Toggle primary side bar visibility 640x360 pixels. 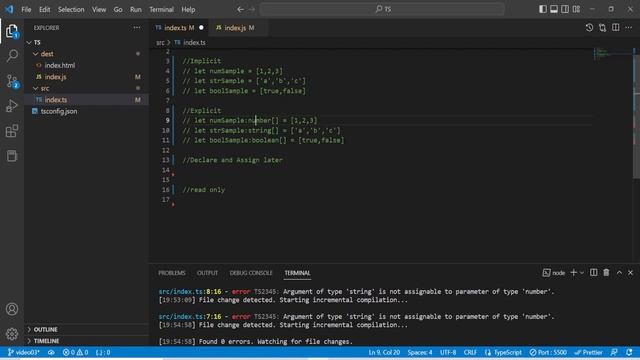tap(543, 9)
